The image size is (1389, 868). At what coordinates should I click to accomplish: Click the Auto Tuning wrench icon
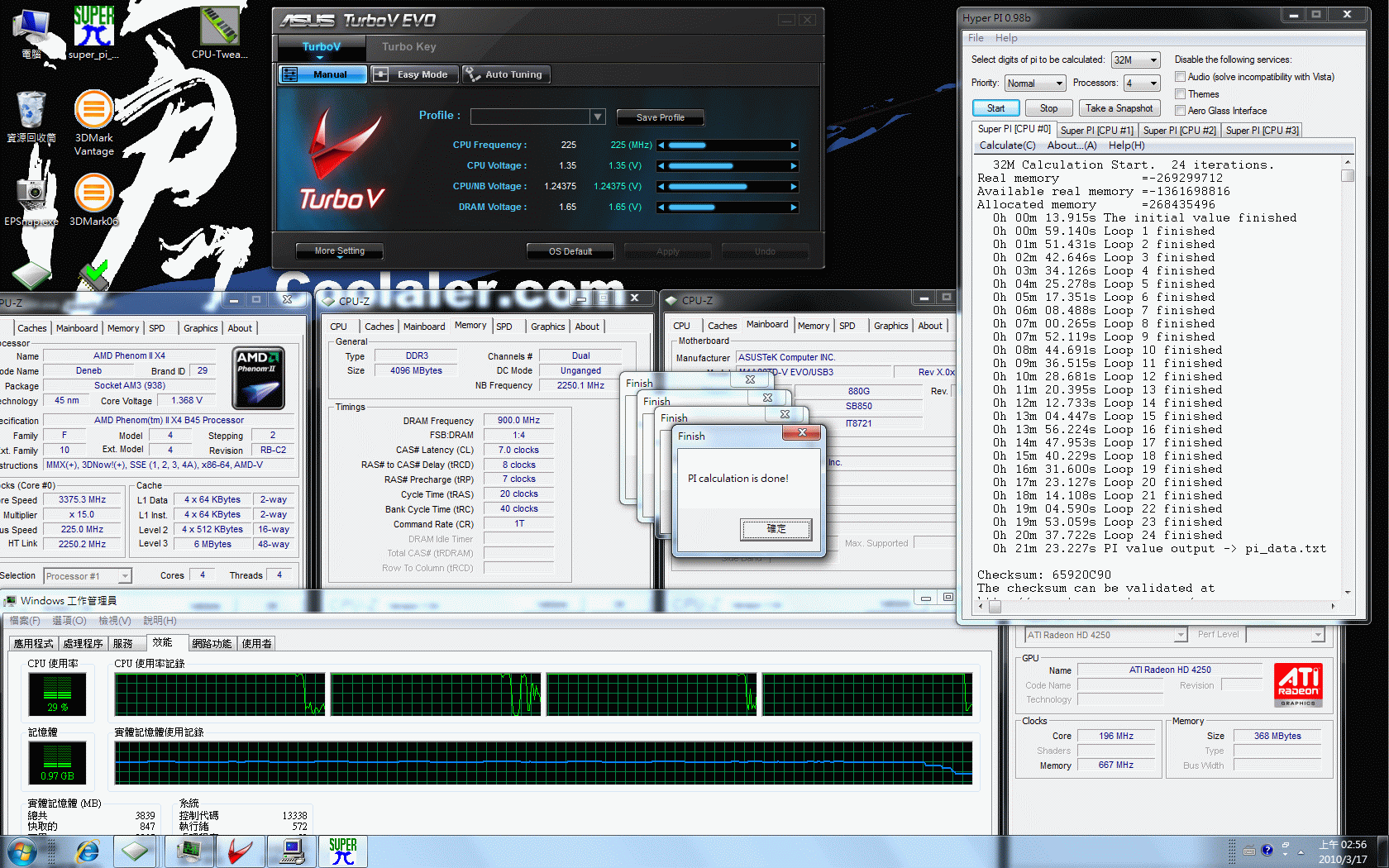click(473, 74)
